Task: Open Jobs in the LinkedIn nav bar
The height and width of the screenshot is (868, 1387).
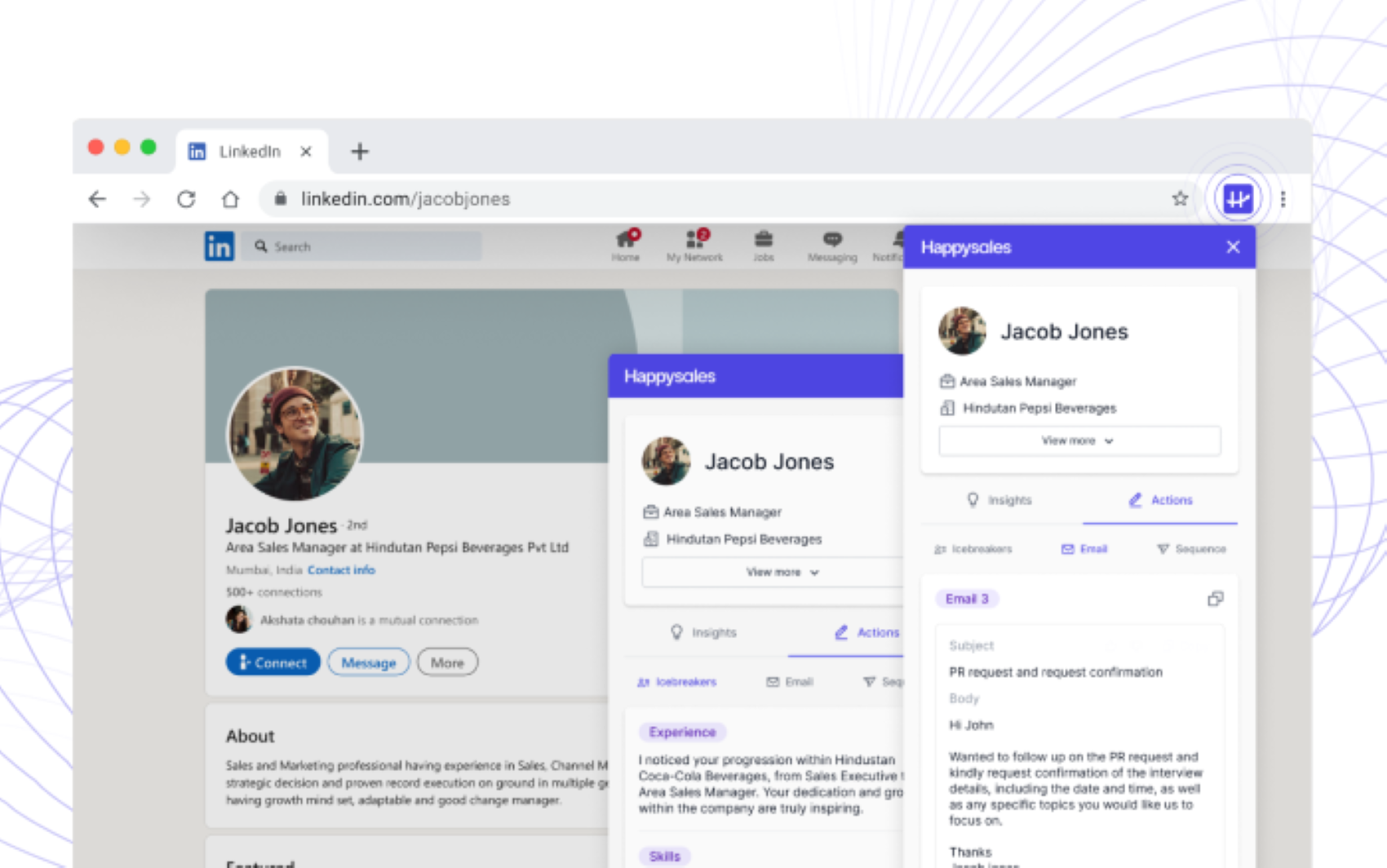Action: (x=764, y=246)
